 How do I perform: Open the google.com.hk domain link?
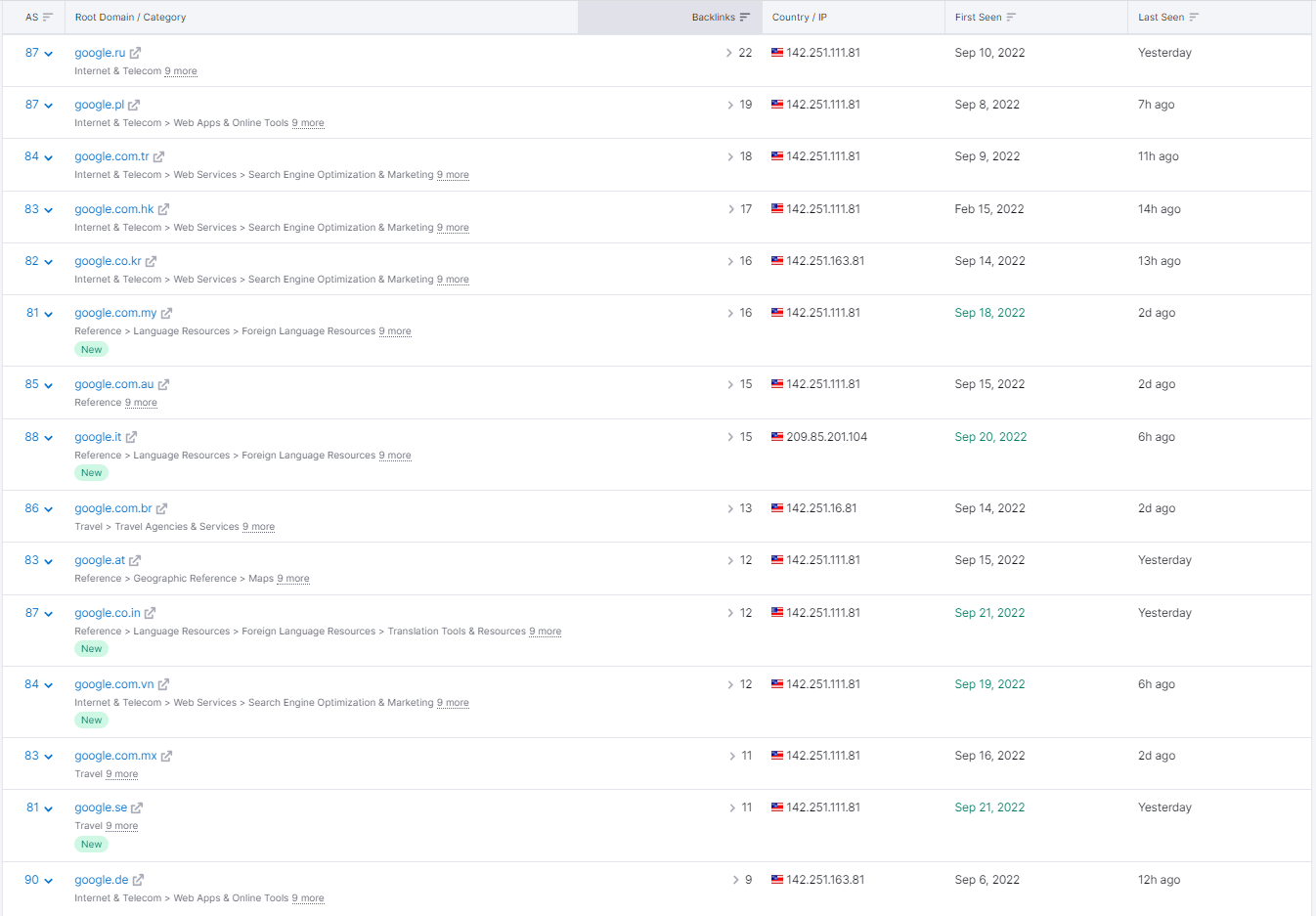114,209
